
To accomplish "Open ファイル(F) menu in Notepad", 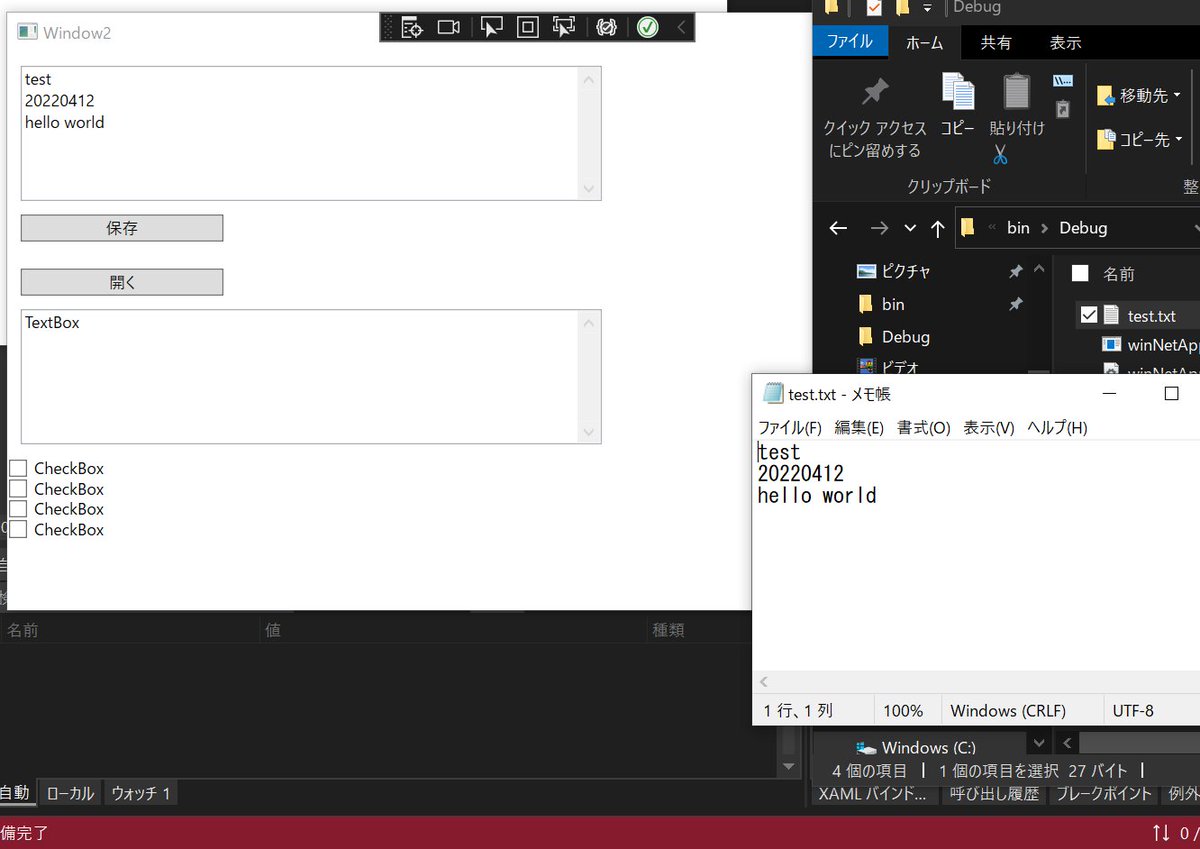I will point(790,428).
